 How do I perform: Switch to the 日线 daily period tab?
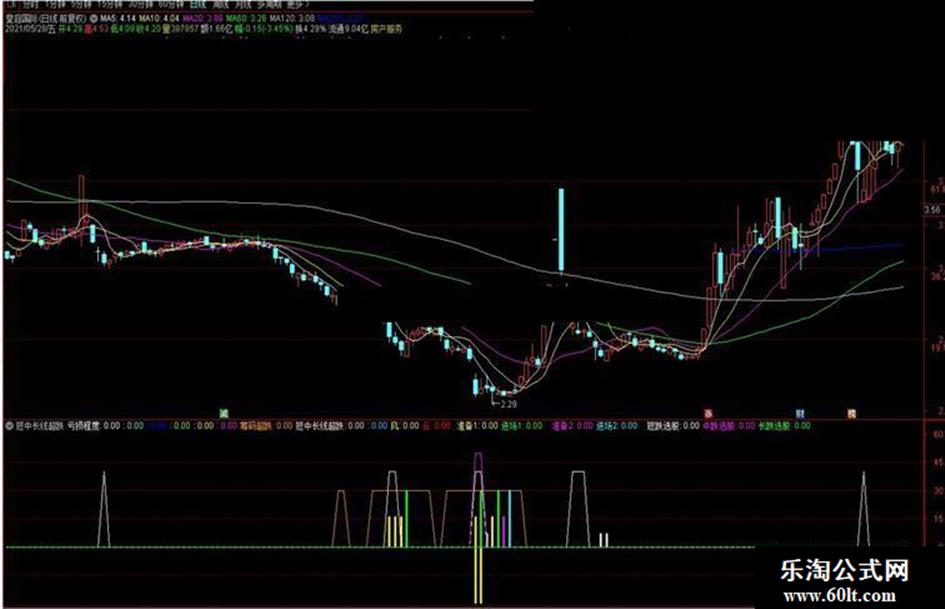pyautogui.click(x=198, y=4)
